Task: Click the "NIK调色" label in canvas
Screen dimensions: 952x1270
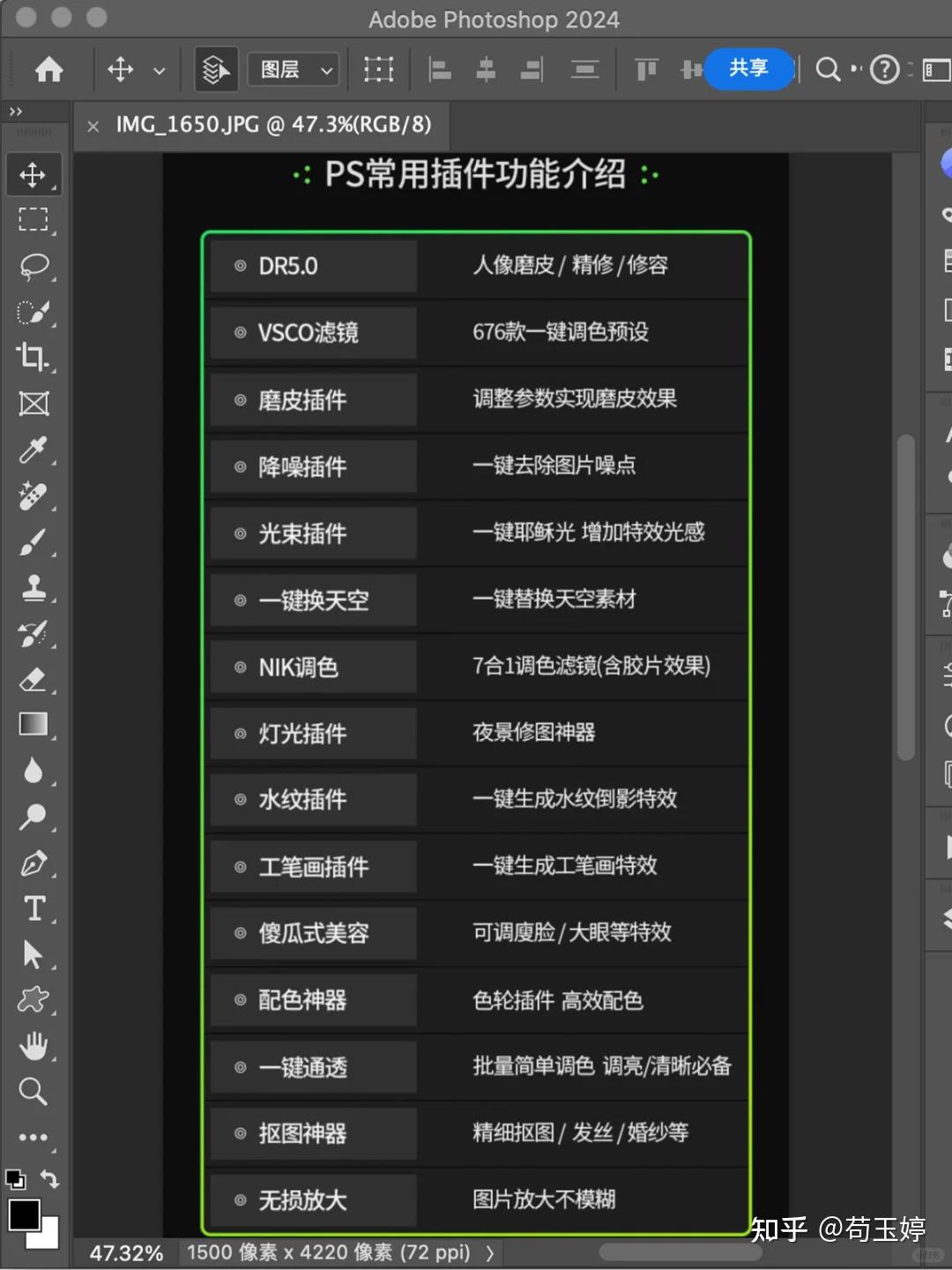Action: pos(299,668)
